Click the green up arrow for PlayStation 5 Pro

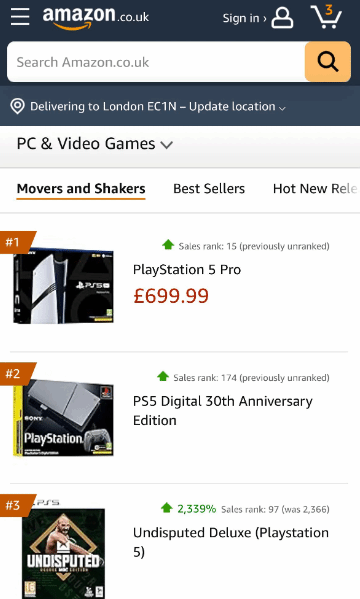pyautogui.click(x=168, y=244)
